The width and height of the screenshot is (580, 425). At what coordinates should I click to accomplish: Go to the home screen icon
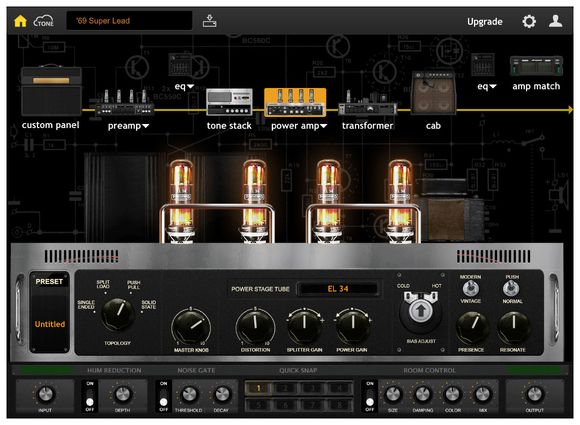pyautogui.click(x=20, y=21)
